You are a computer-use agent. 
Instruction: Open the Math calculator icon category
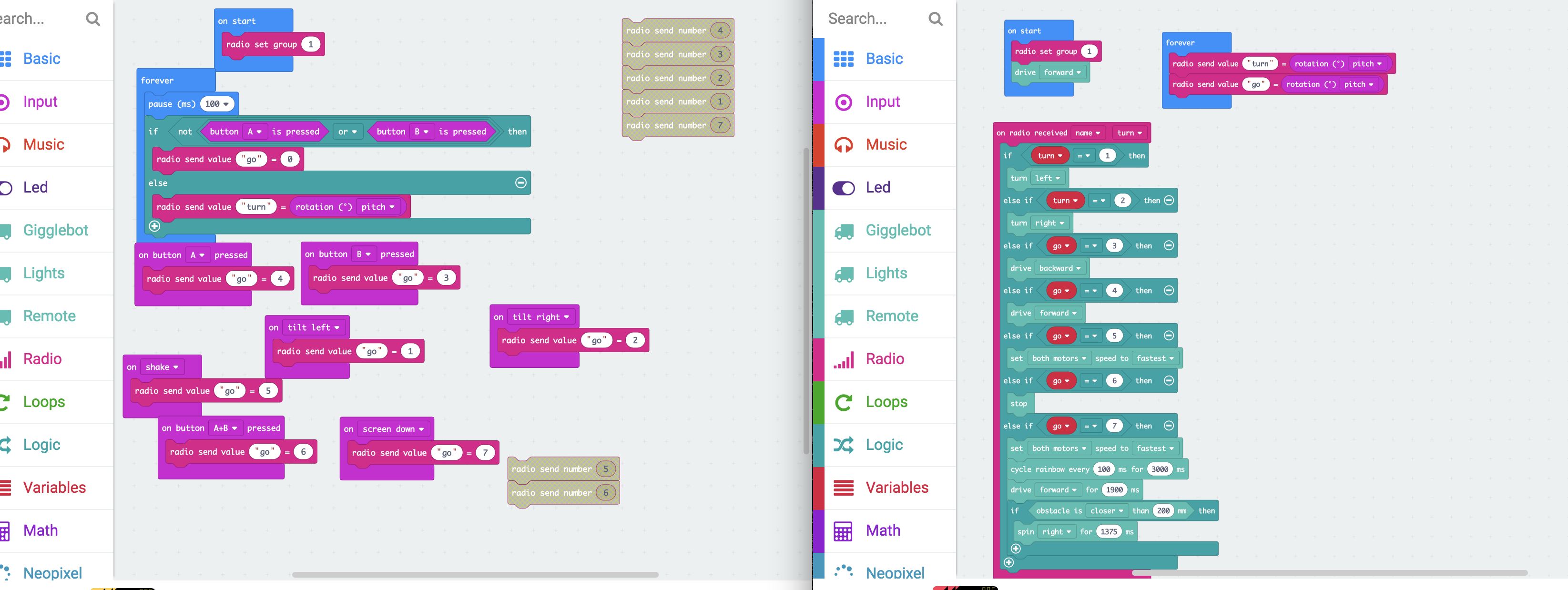843,531
